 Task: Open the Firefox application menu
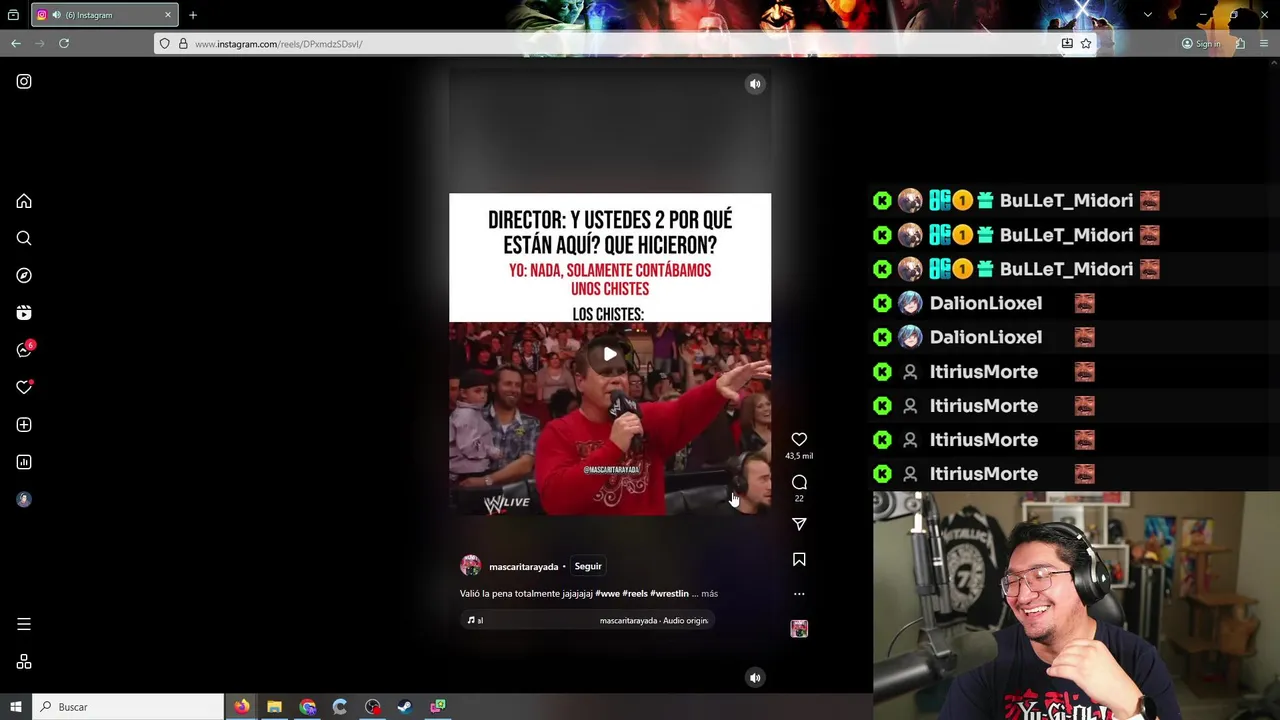[x=1265, y=44]
